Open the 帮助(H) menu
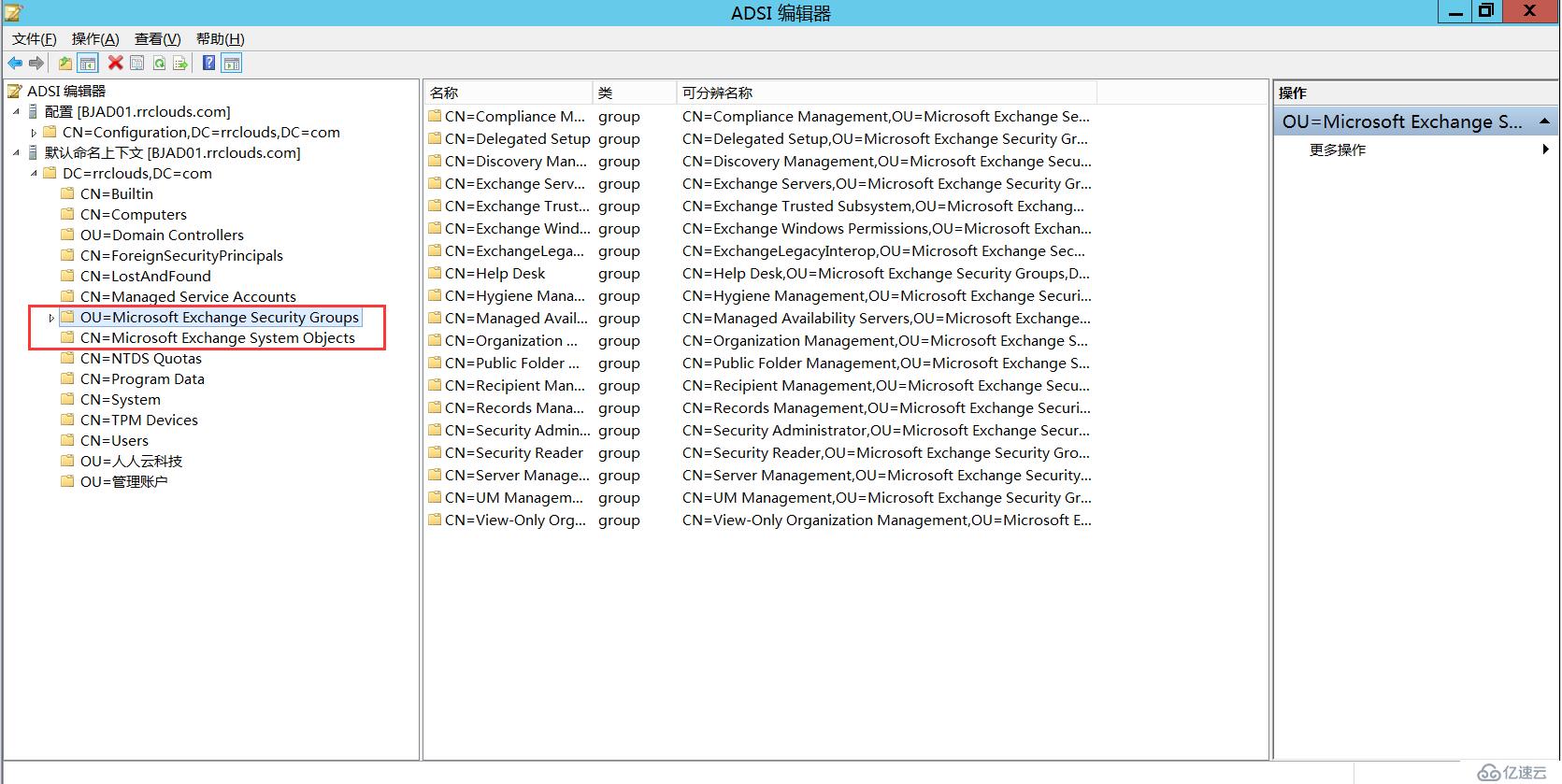The image size is (1562, 784). click(221, 38)
